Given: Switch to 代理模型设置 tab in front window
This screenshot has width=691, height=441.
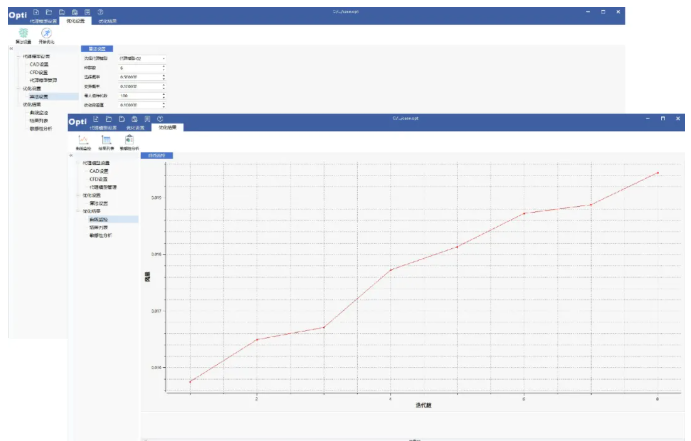Looking at the screenshot, I should tap(103, 128).
